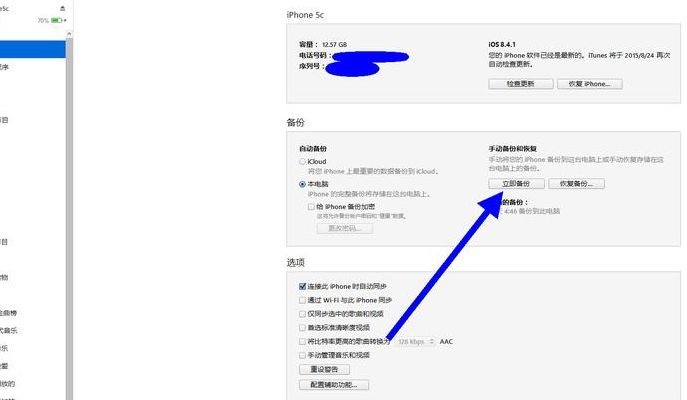Check 首选标准清晰度视频 option
The width and height of the screenshot is (687, 400).
pyautogui.click(x=302, y=327)
